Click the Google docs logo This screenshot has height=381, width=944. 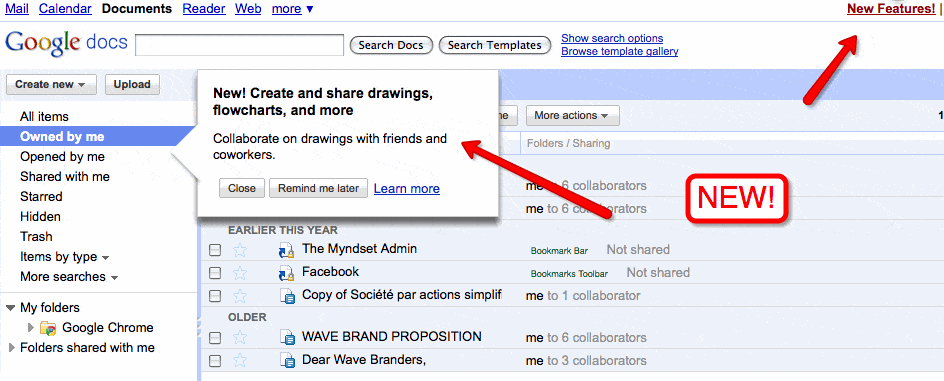click(x=66, y=43)
